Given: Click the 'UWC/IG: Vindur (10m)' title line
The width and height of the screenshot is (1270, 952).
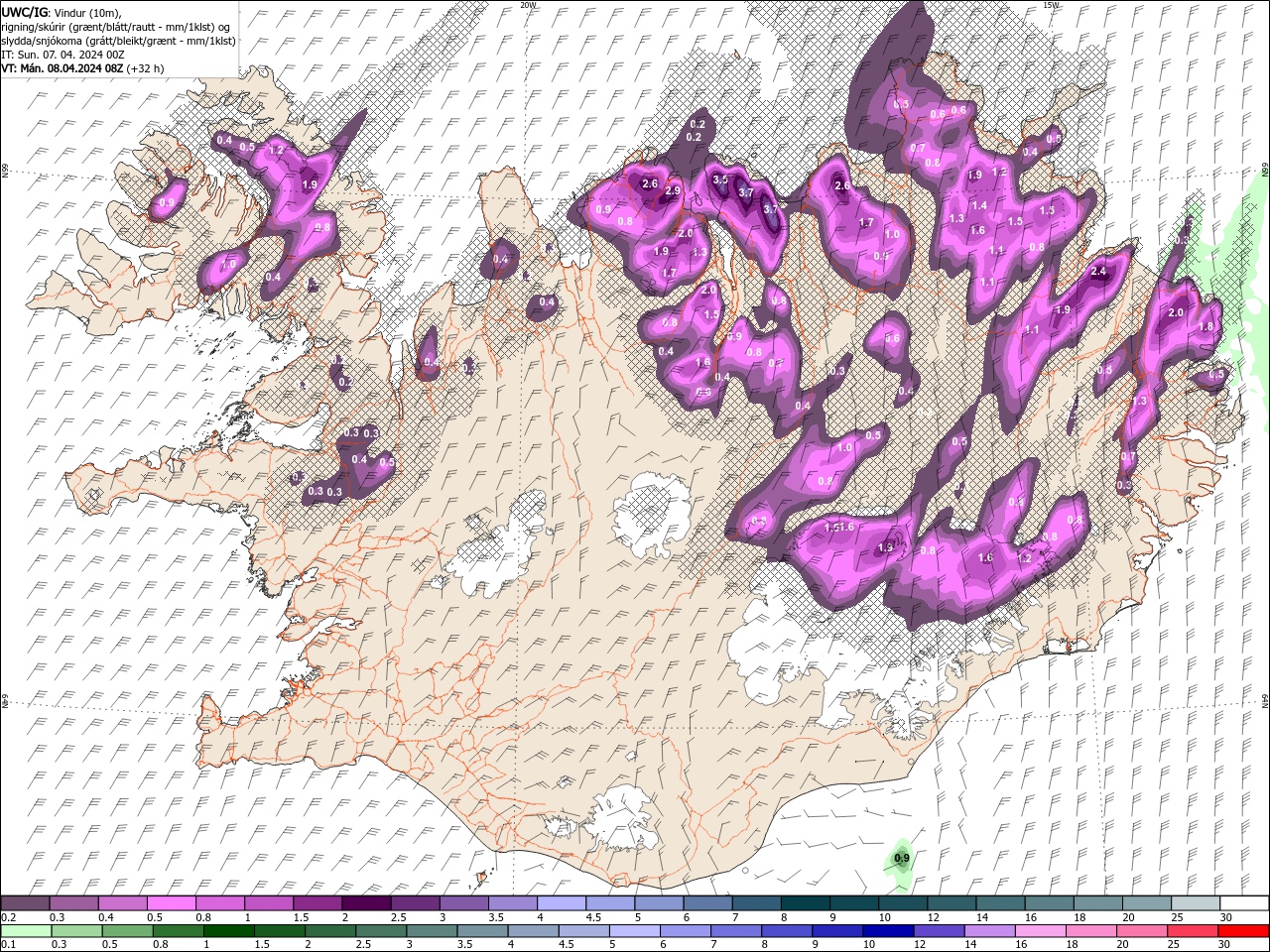Looking at the screenshot, I should [x=62, y=12].
